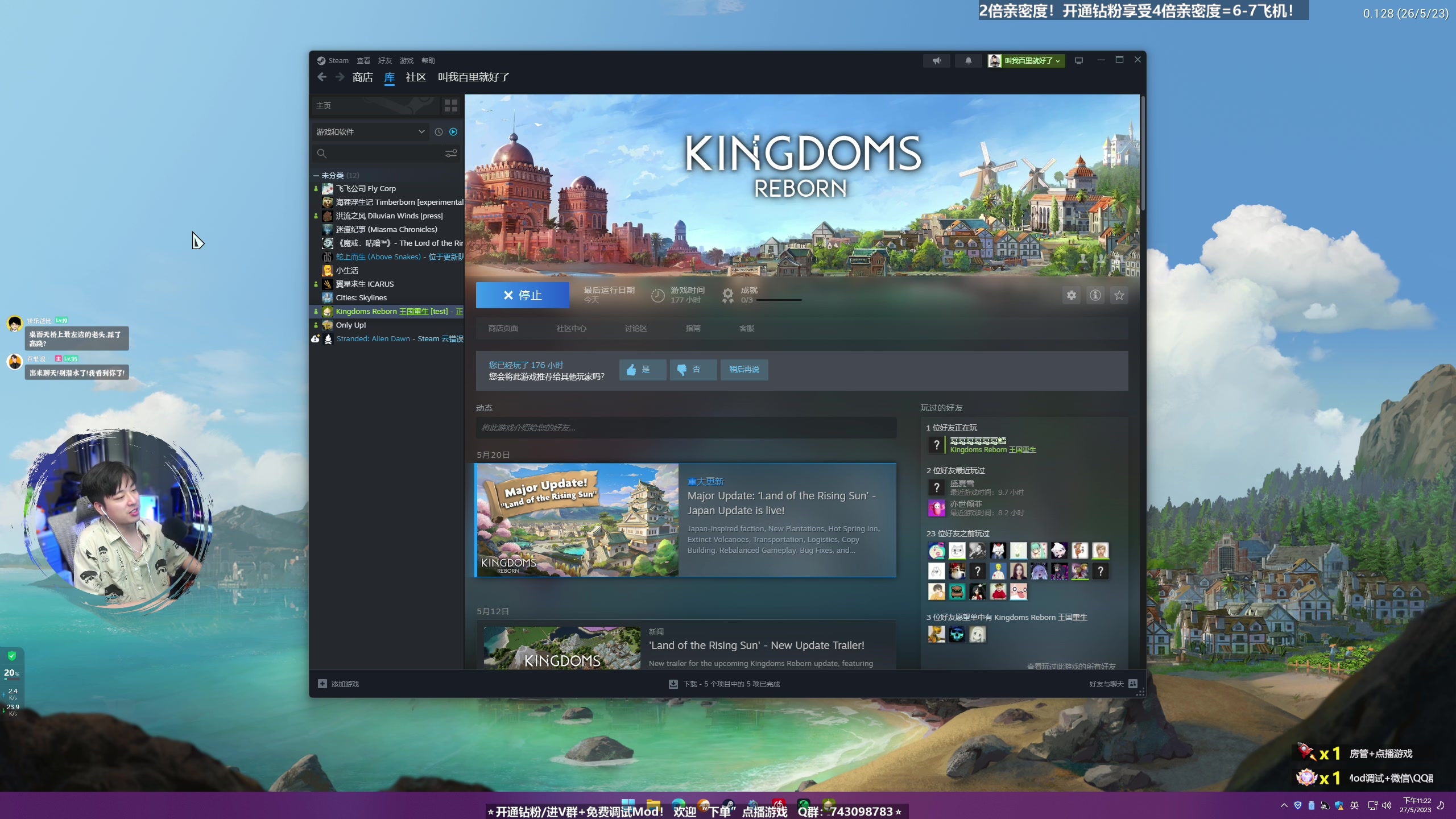Viewport: 1456px width, 819px height.
Task: Click the 游戏时间 play time clock icon
Action: 657,295
